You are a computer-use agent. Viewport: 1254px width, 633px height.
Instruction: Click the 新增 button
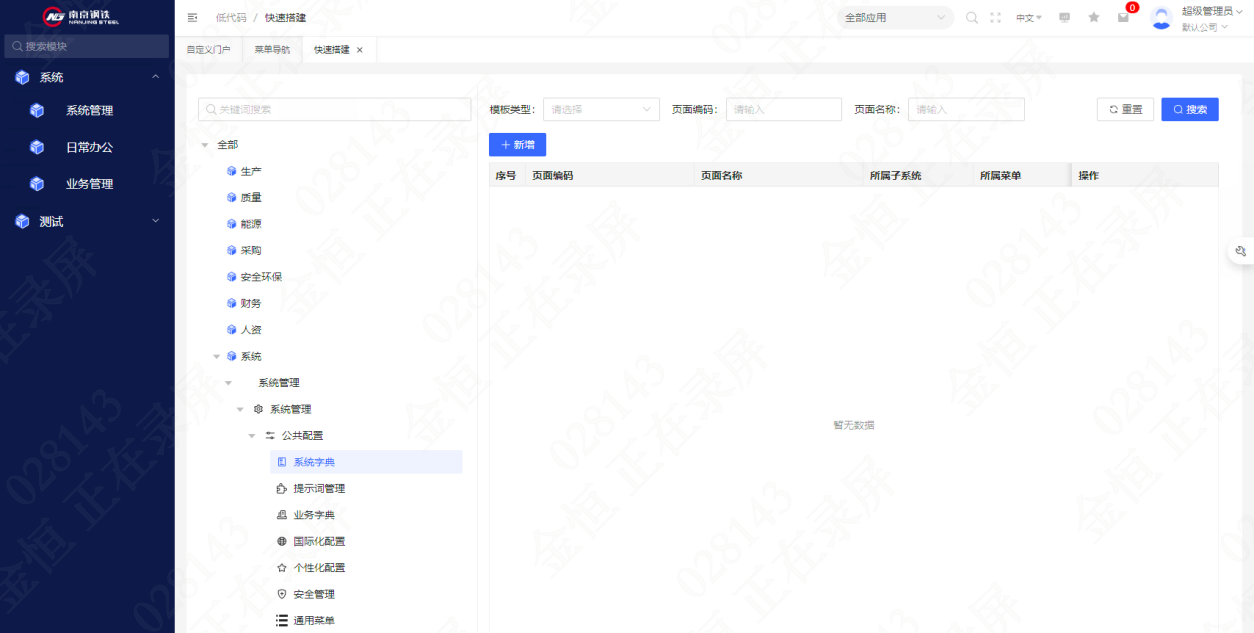(x=517, y=145)
